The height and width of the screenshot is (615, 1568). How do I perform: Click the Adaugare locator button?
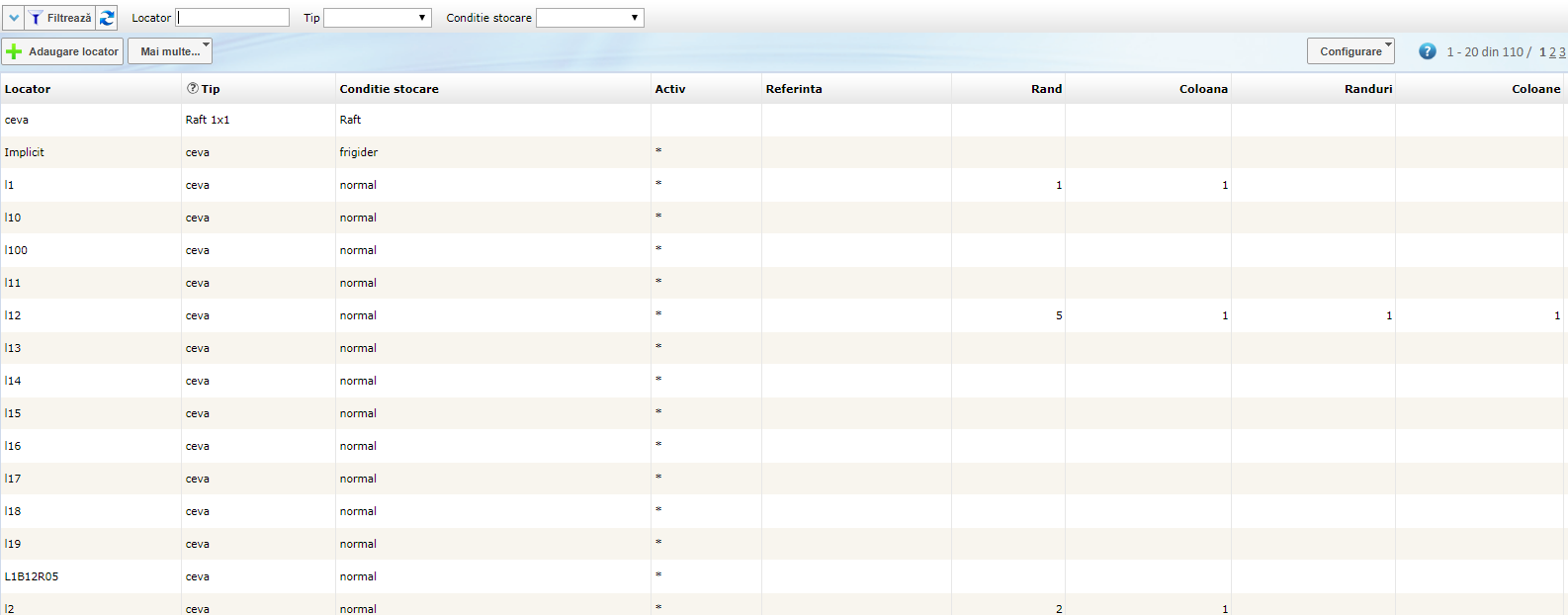coord(62,51)
